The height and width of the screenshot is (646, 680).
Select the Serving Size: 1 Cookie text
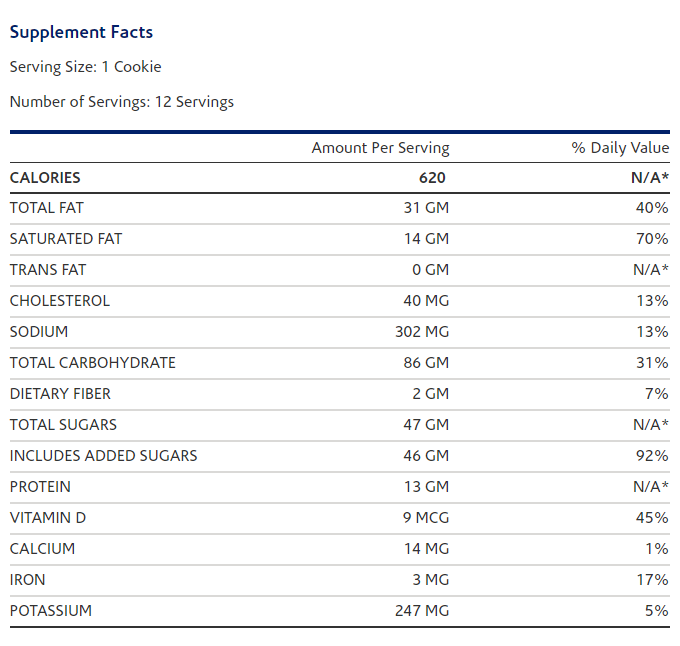(x=85, y=67)
